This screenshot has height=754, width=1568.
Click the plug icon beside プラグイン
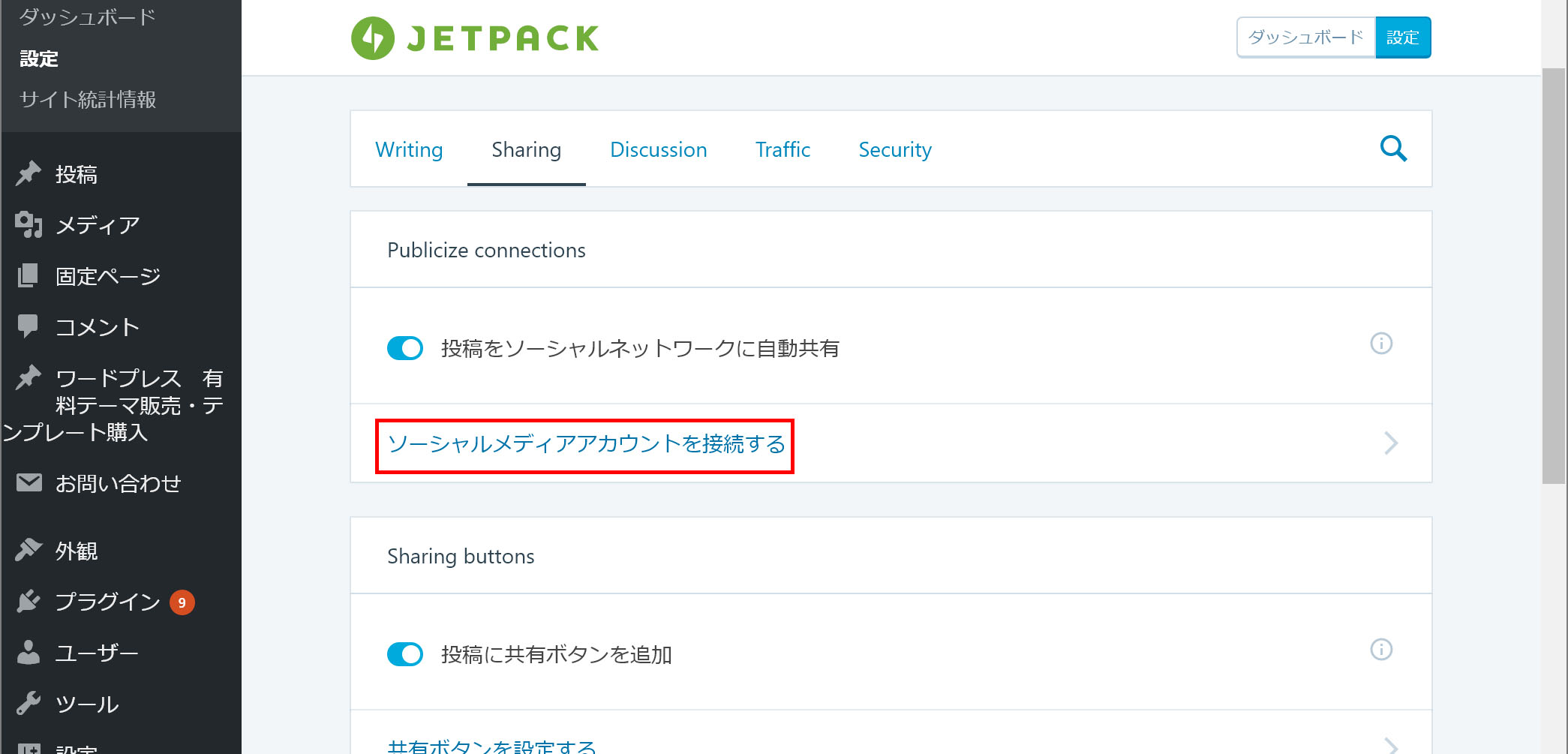click(29, 601)
